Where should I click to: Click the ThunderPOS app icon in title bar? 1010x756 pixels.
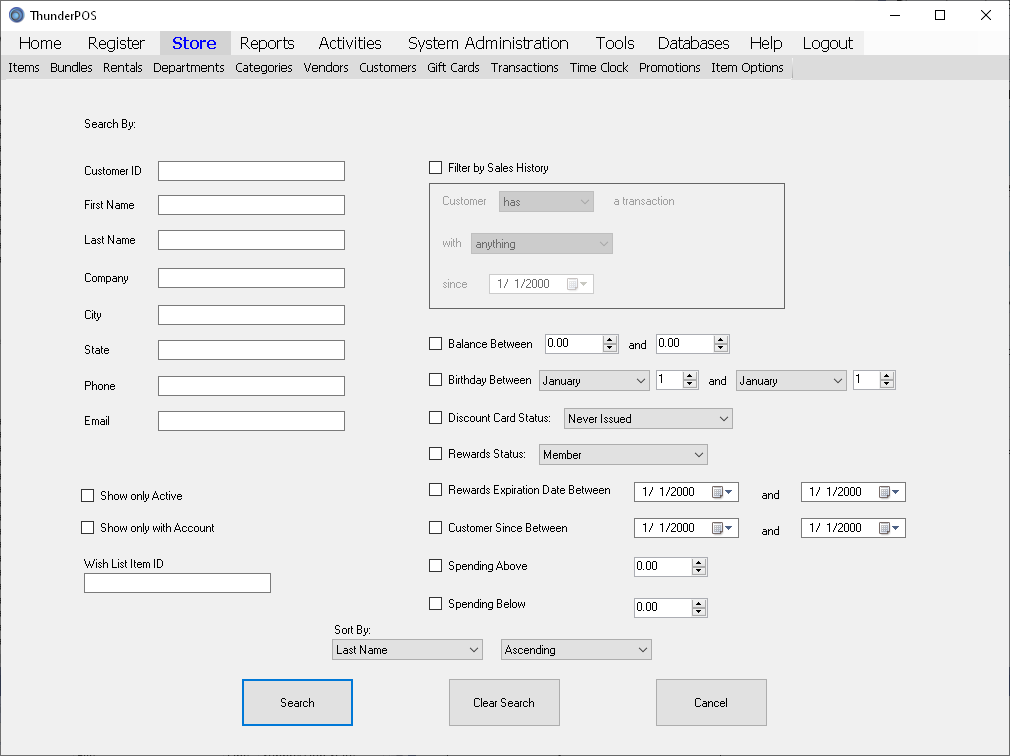click(x=16, y=15)
